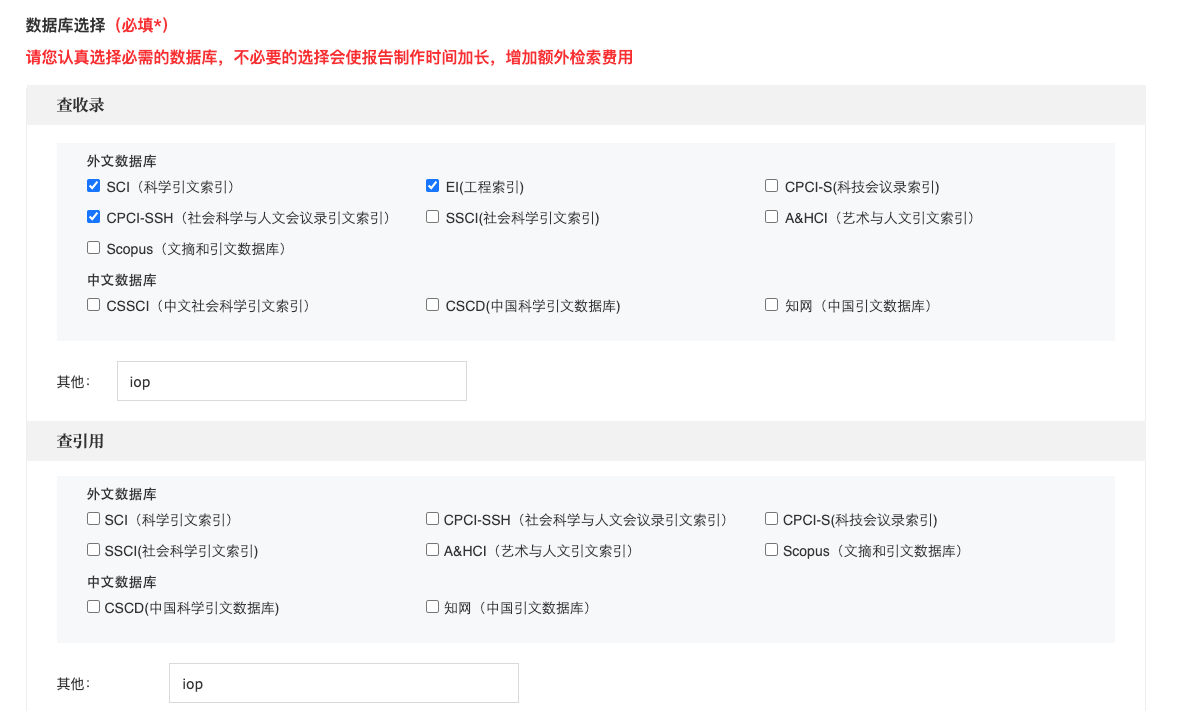Check A&HCI in the 查收录 section
Viewport: 1178px width, 711px height.
click(771, 216)
